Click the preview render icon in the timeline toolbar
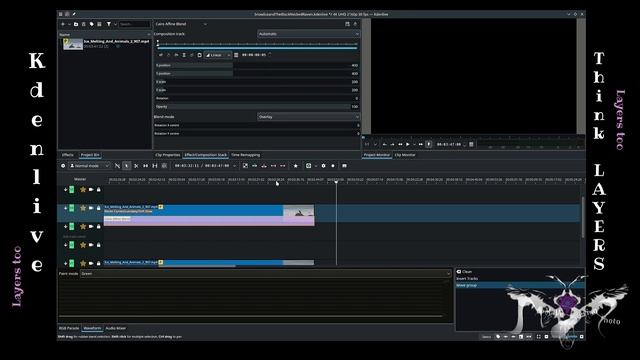Viewport: 640px width, 360px height. [x=309, y=166]
